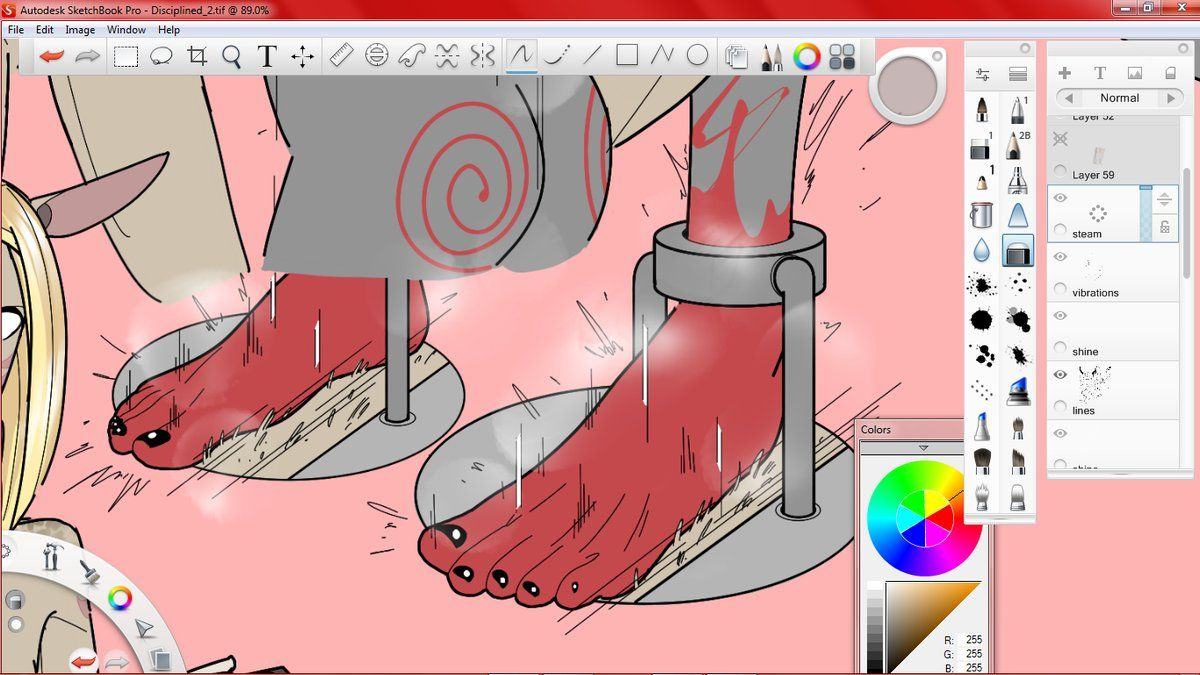Click the red Undo arrow in top toolbar
Viewport: 1200px width, 675px height.
click(x=51, y=56)
